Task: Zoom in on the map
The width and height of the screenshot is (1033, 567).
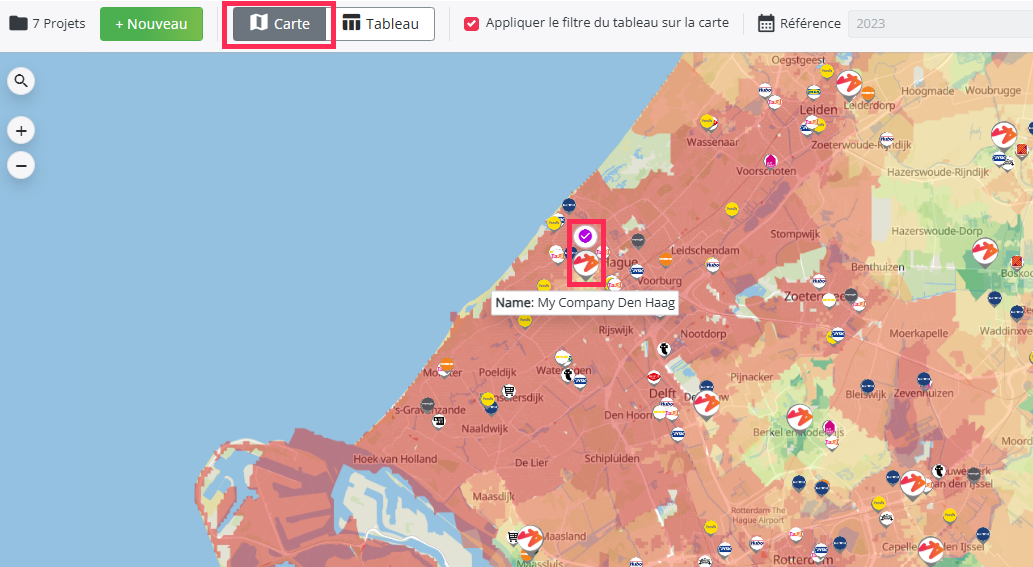Action: [21, 130]
